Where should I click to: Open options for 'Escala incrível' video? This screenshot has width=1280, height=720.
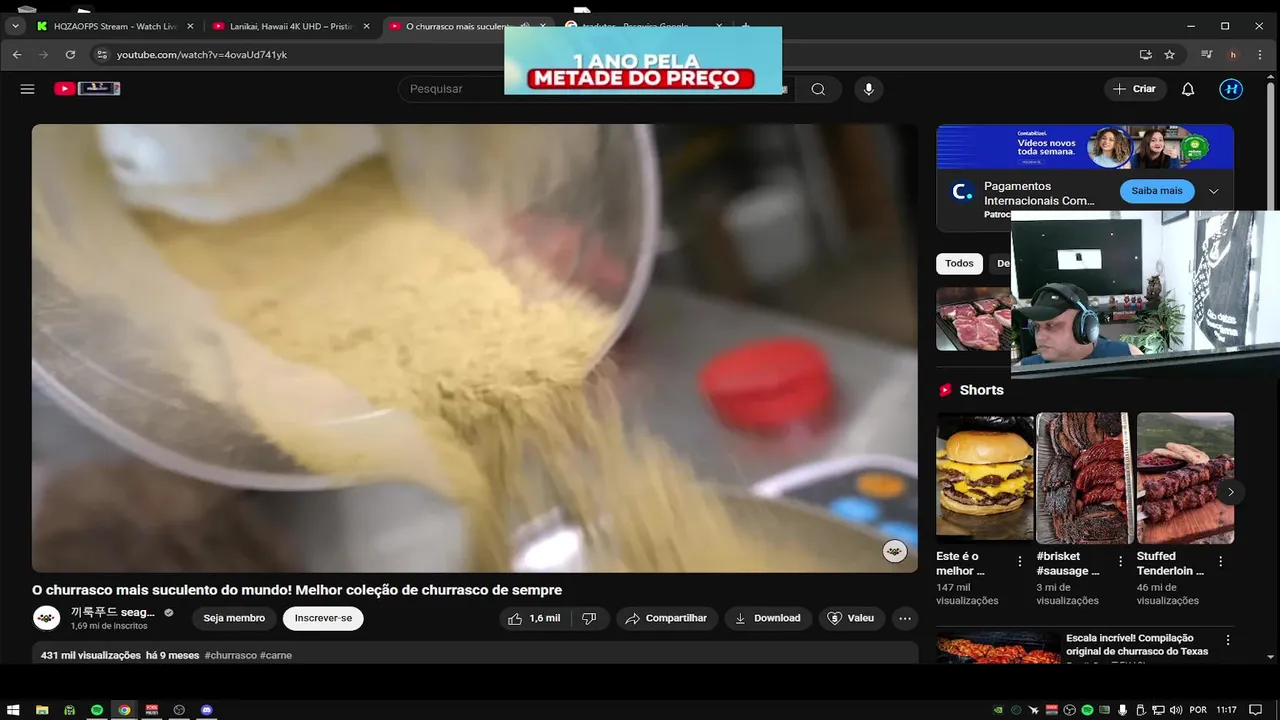[x=1228, y=640]
